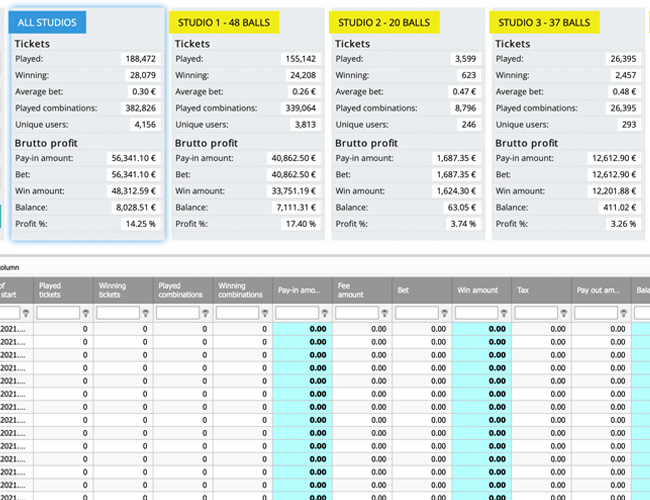The image size is (650, 500).
Task: Click All Studios winning value 28,079
Action: 143,75
